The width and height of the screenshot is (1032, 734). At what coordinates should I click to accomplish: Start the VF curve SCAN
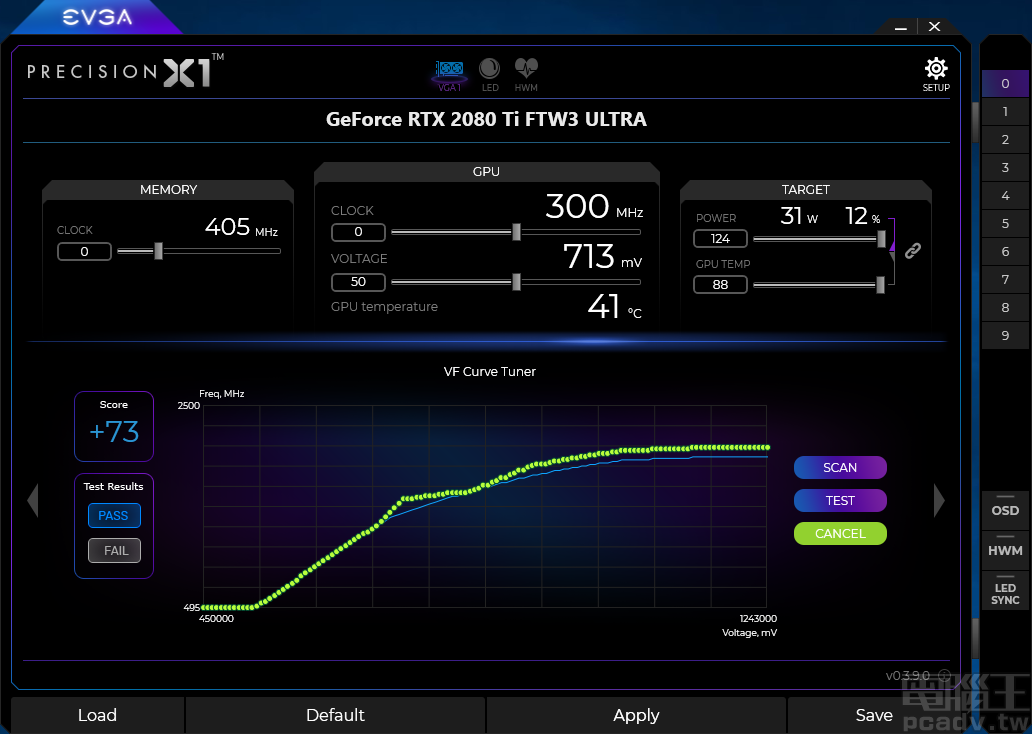coord(840,467)
